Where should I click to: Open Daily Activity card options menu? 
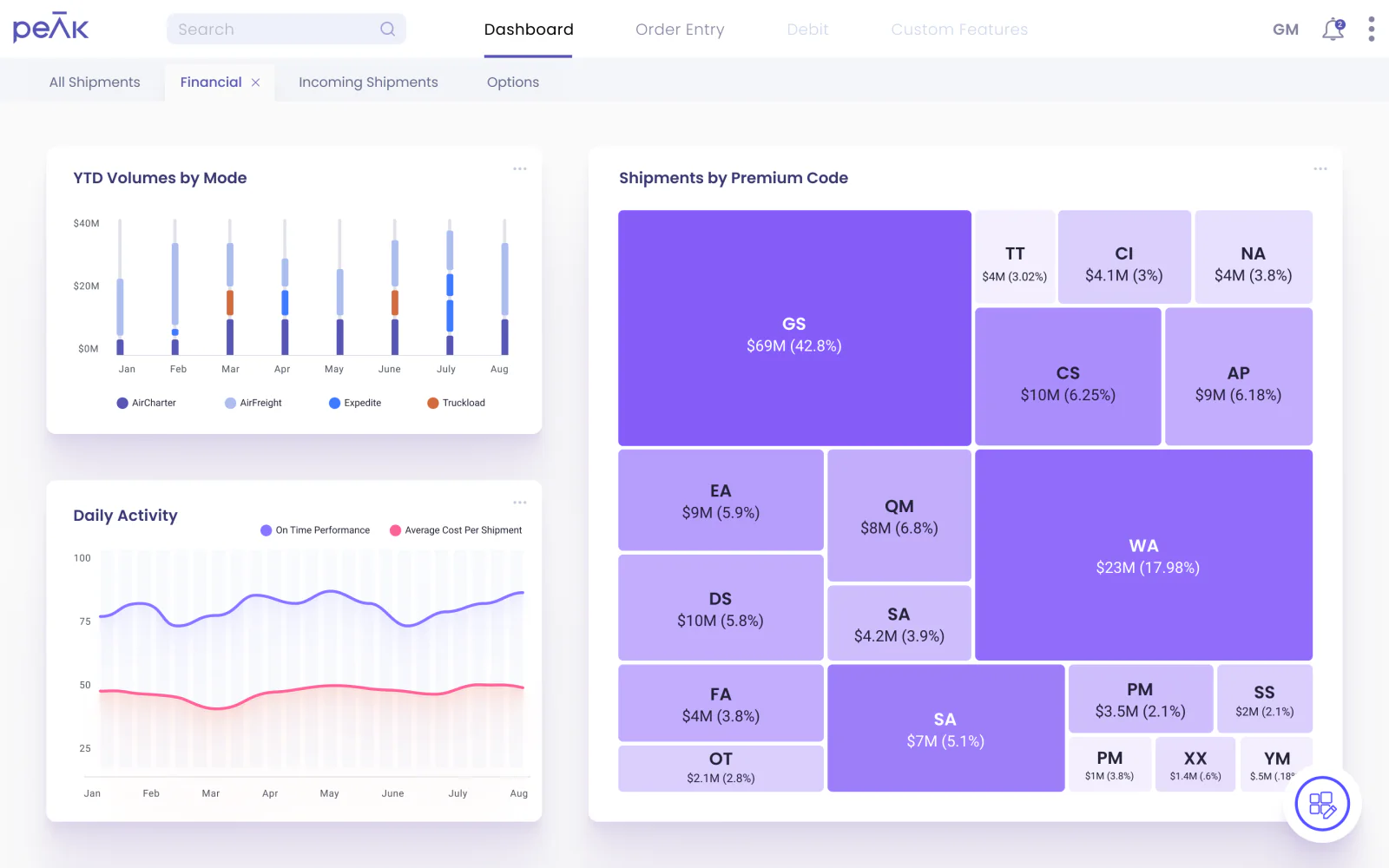click(x=520, y=503)
